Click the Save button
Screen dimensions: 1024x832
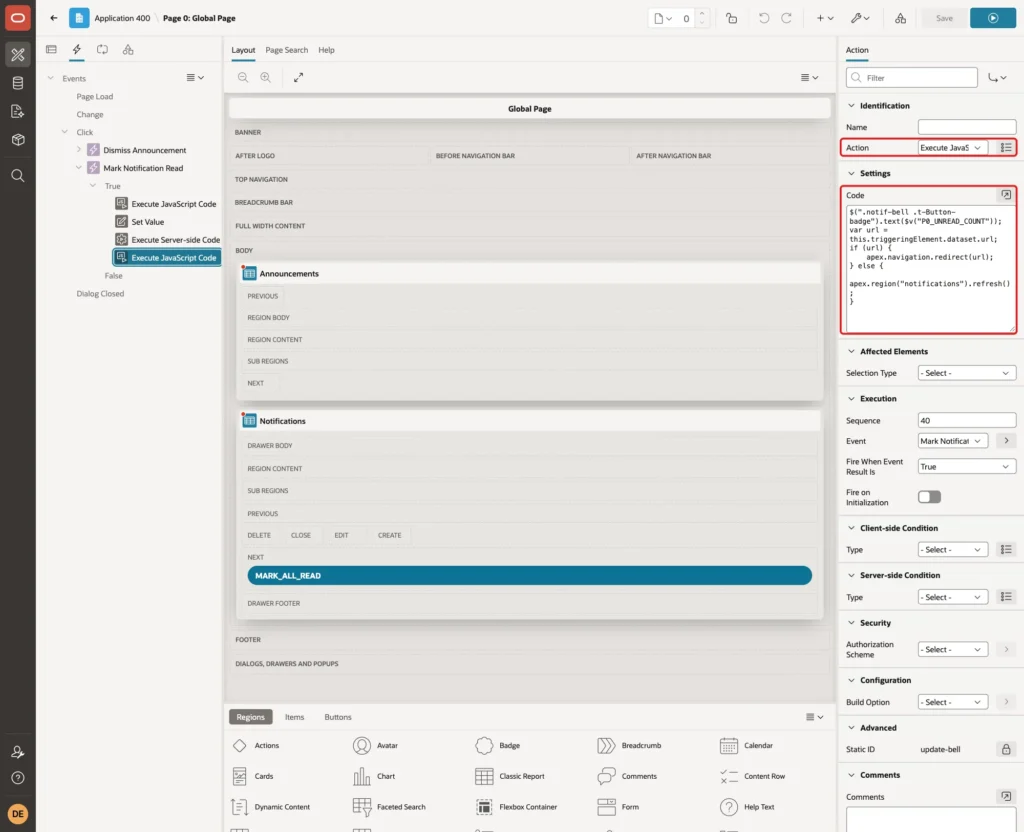pos(944,18)
